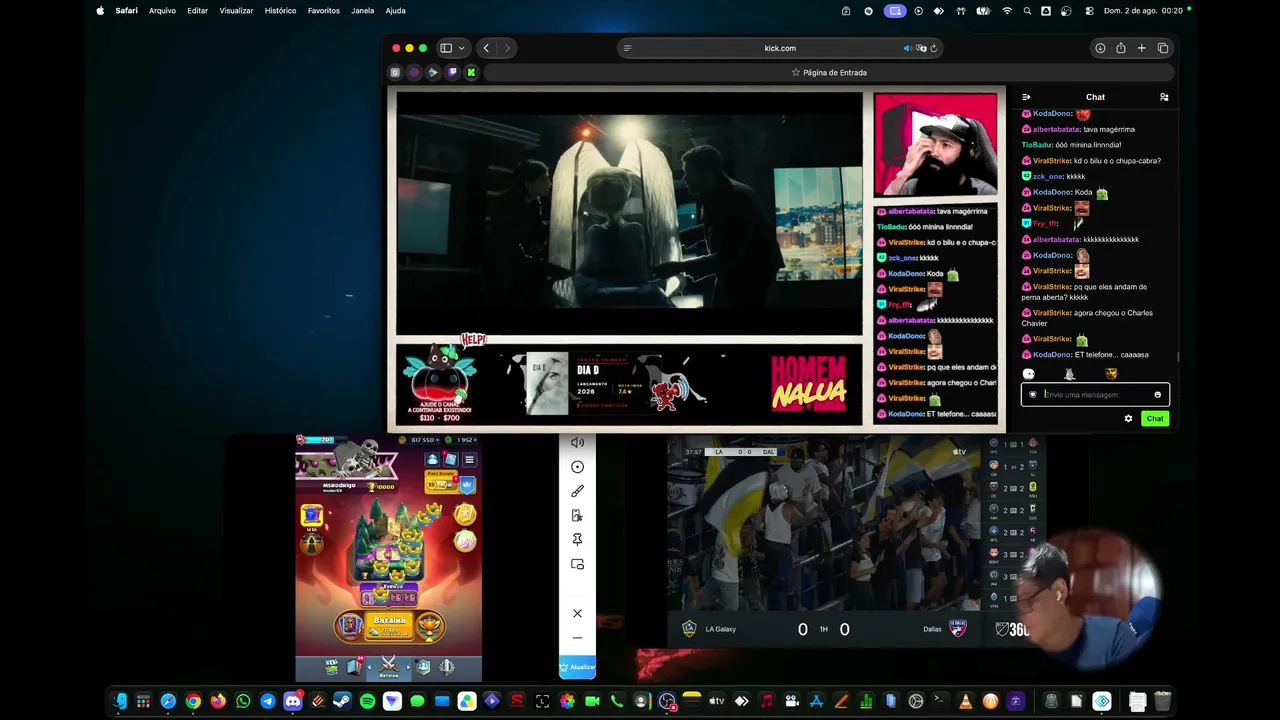This screenshot has width=1280, height=720.
Task: Click the Safari Share button
Action: pos(1121,48)
